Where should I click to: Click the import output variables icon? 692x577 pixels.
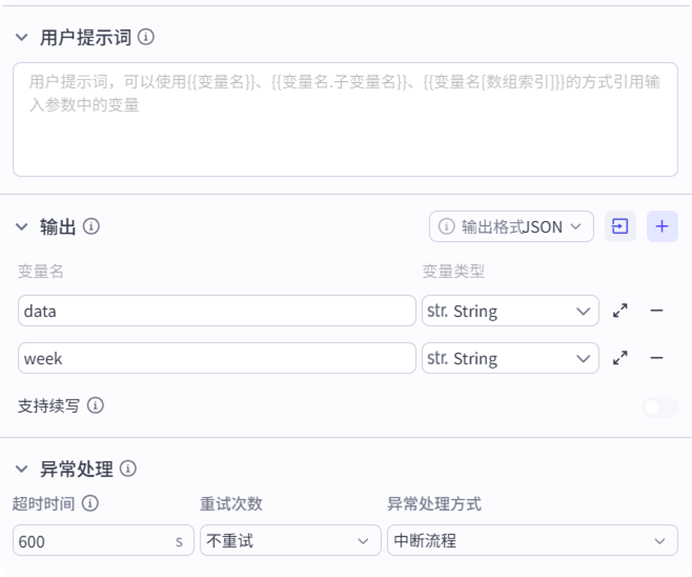[620, 226]
